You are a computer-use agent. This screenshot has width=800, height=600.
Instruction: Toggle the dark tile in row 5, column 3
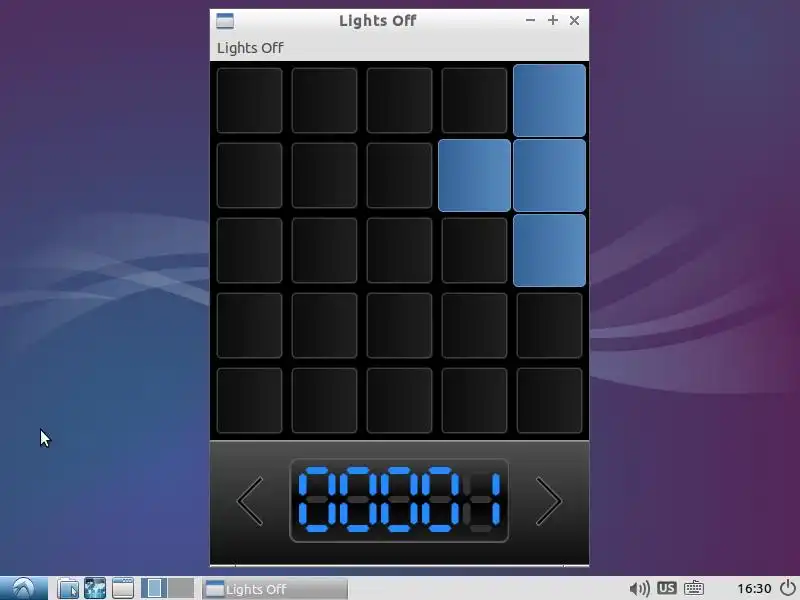click(399, 401)
